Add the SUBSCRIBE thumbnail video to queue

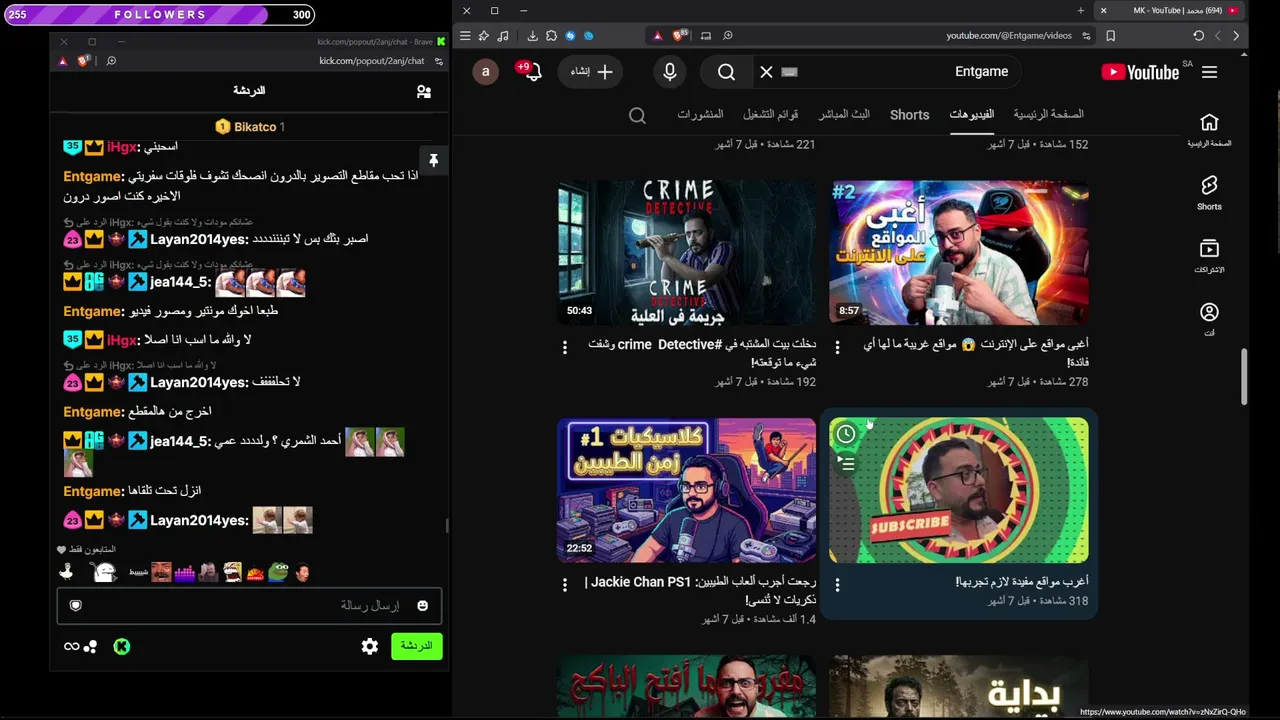point(846,463)
